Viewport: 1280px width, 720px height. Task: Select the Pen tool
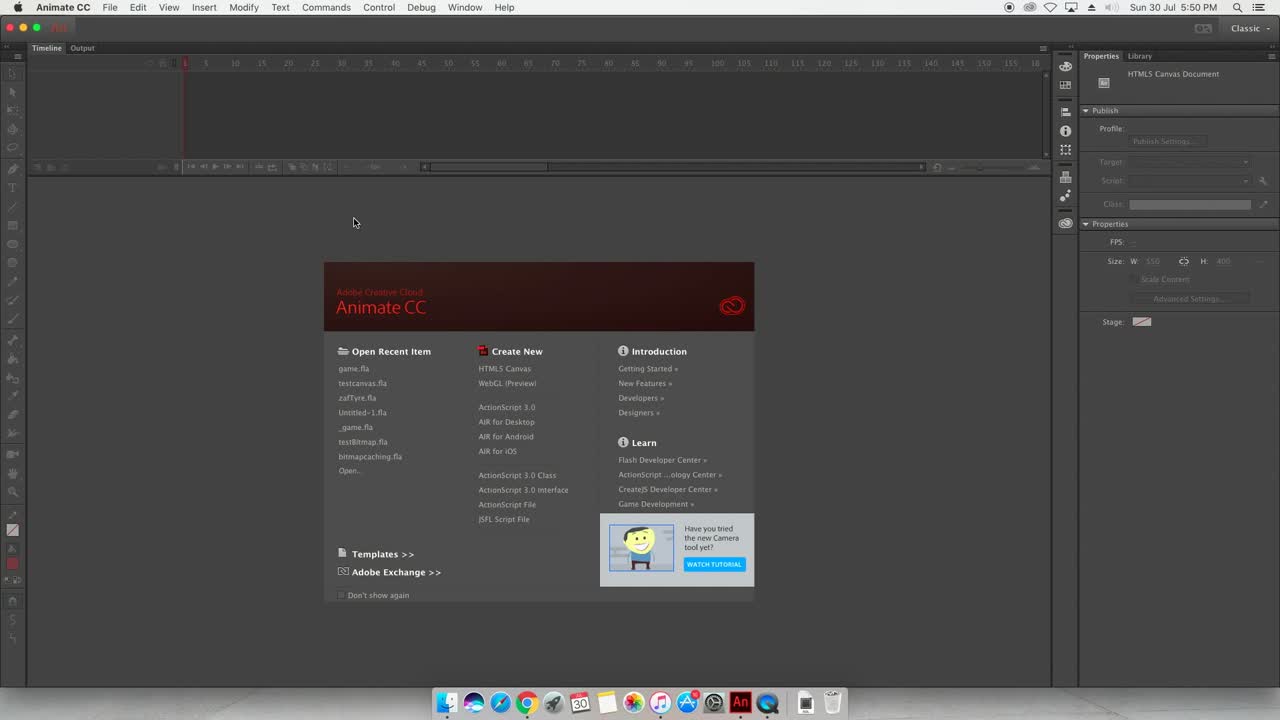coord(13,169)
